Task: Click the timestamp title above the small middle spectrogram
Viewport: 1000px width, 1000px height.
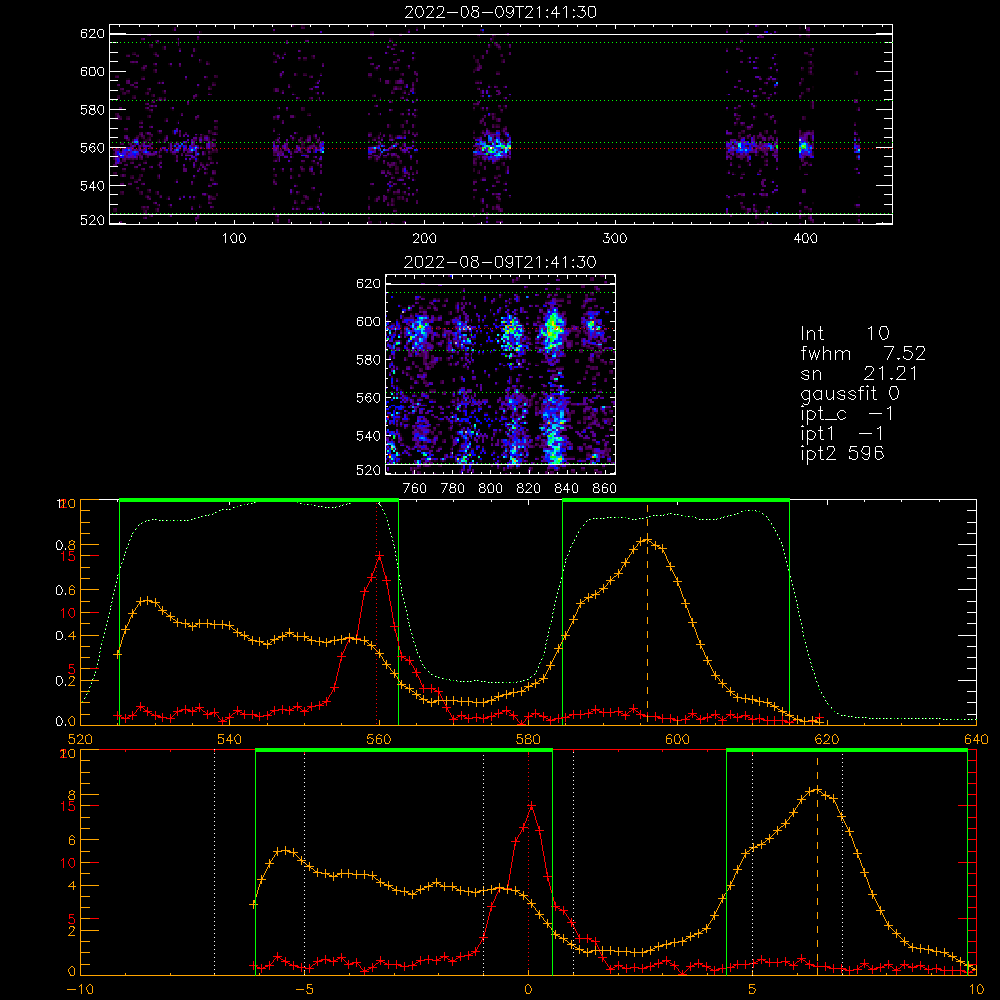Action: 500,262
